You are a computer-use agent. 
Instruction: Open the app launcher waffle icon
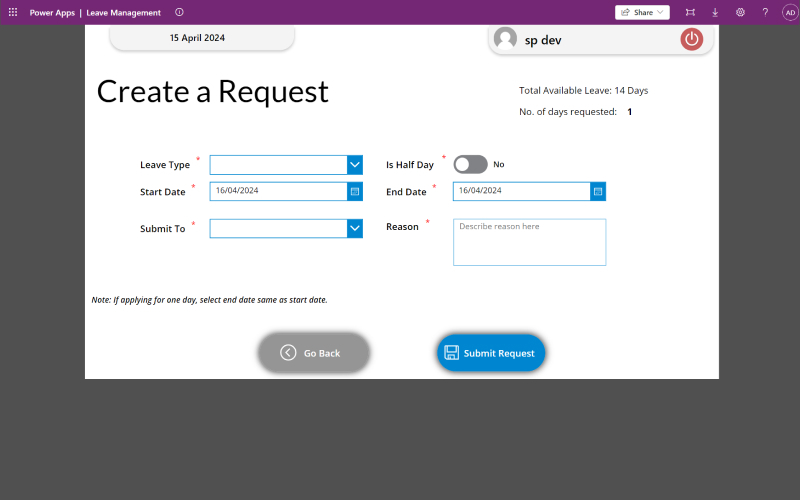click(x=13, y=12)
